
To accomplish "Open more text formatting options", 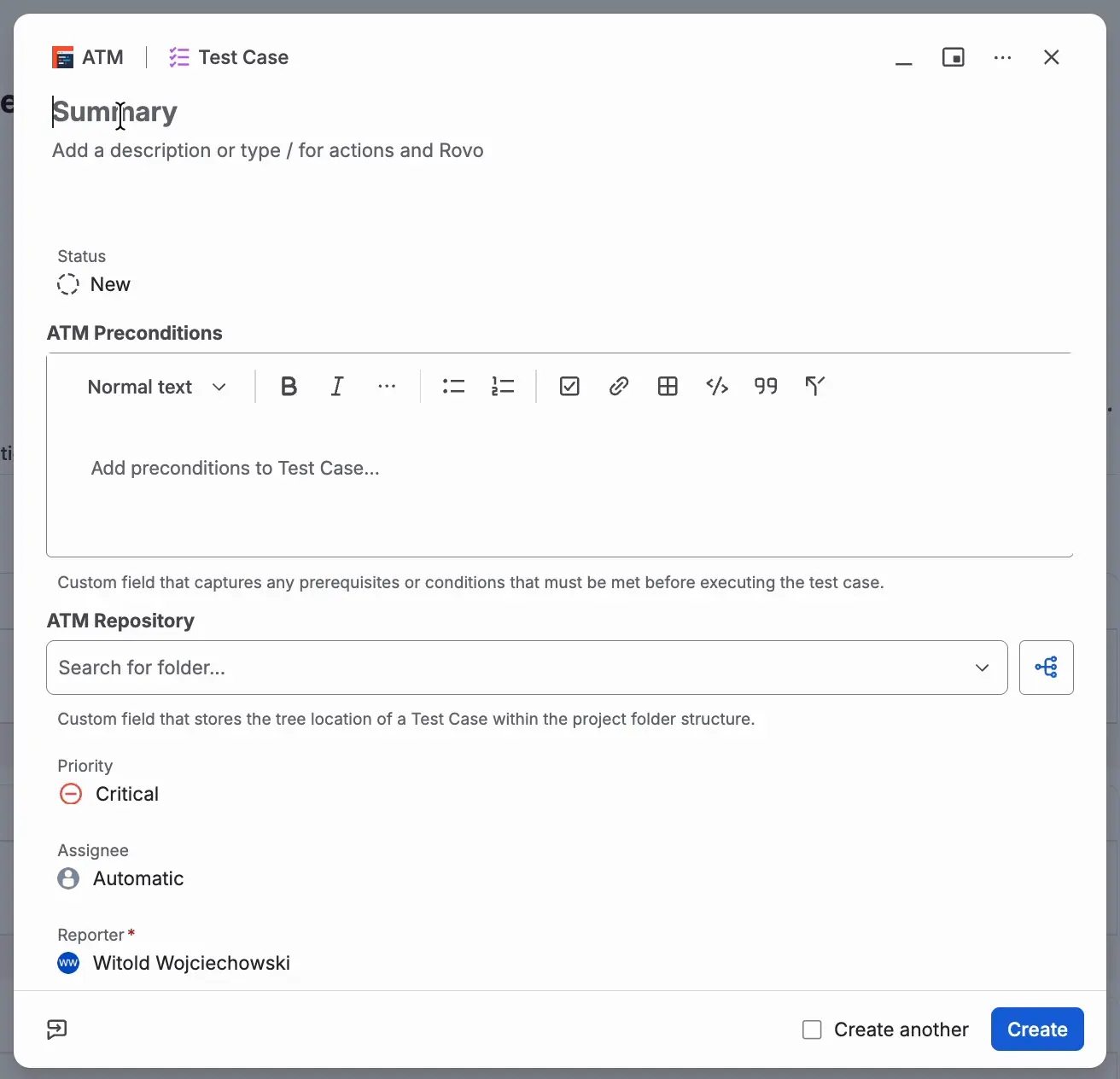I will (x=387, y=387).
